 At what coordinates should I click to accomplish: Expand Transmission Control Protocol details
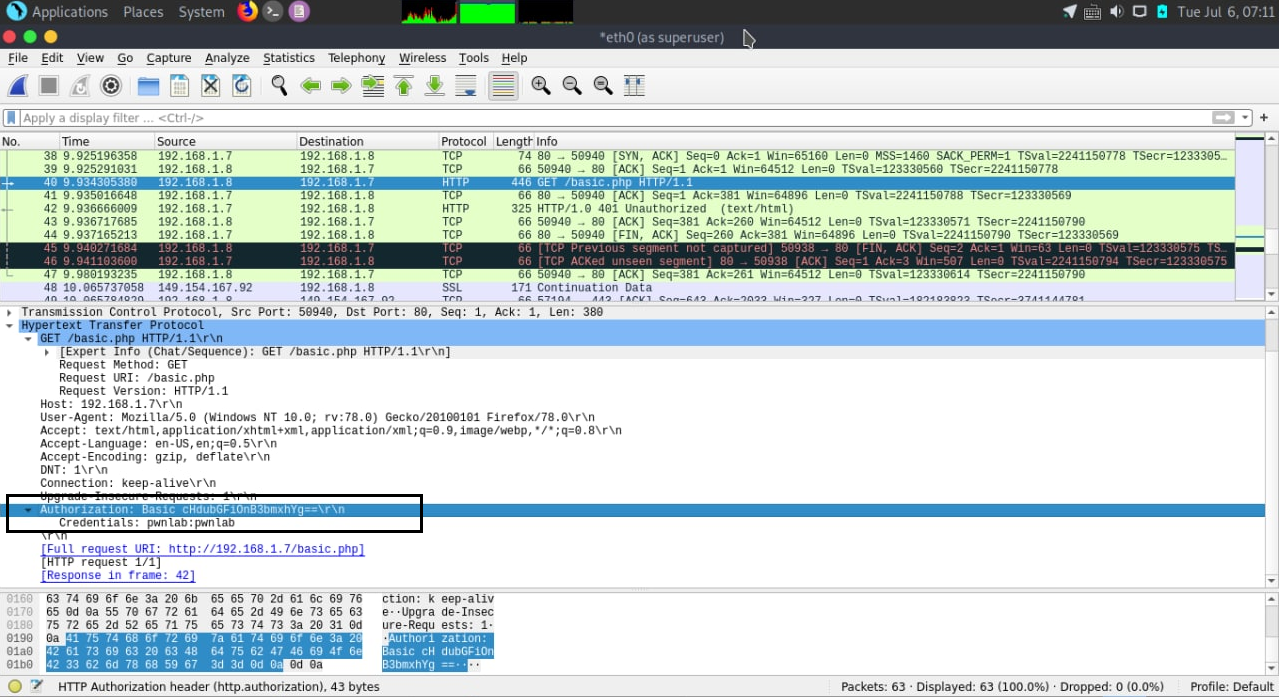click(x=11, y=312)
